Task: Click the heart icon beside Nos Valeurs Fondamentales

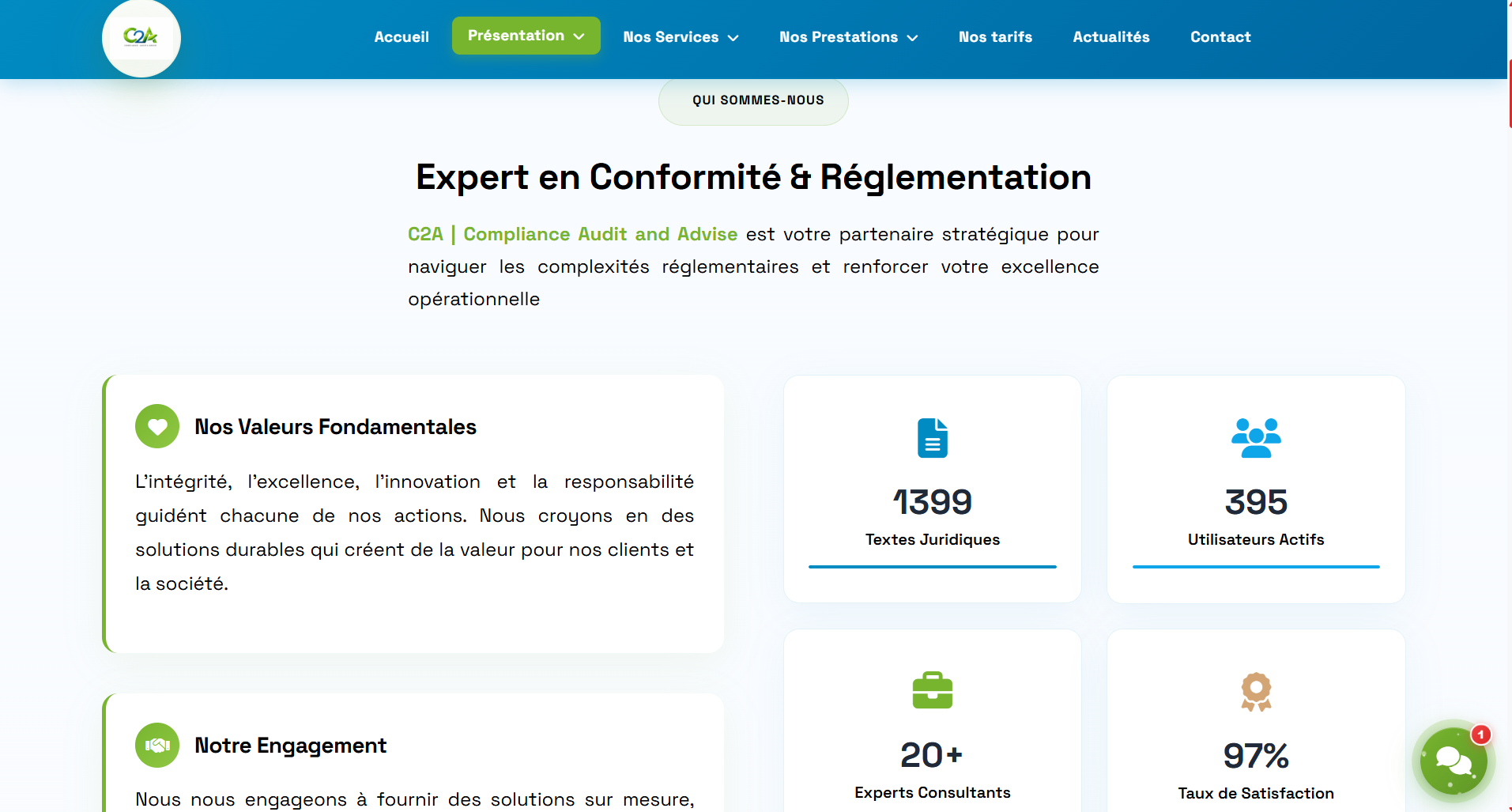Action: [157, 426]
